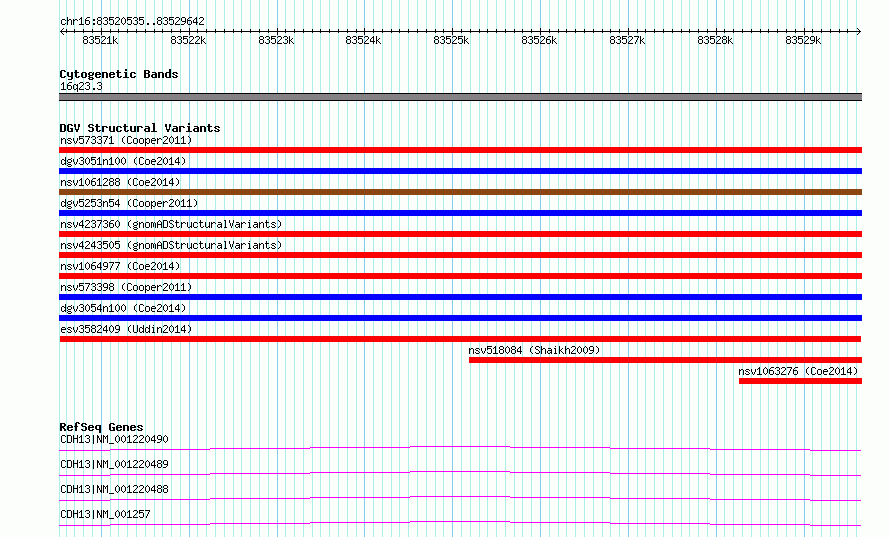Click the blue bar for nsv573398
This screenshot has height=537, width=890.
point(460,297)
